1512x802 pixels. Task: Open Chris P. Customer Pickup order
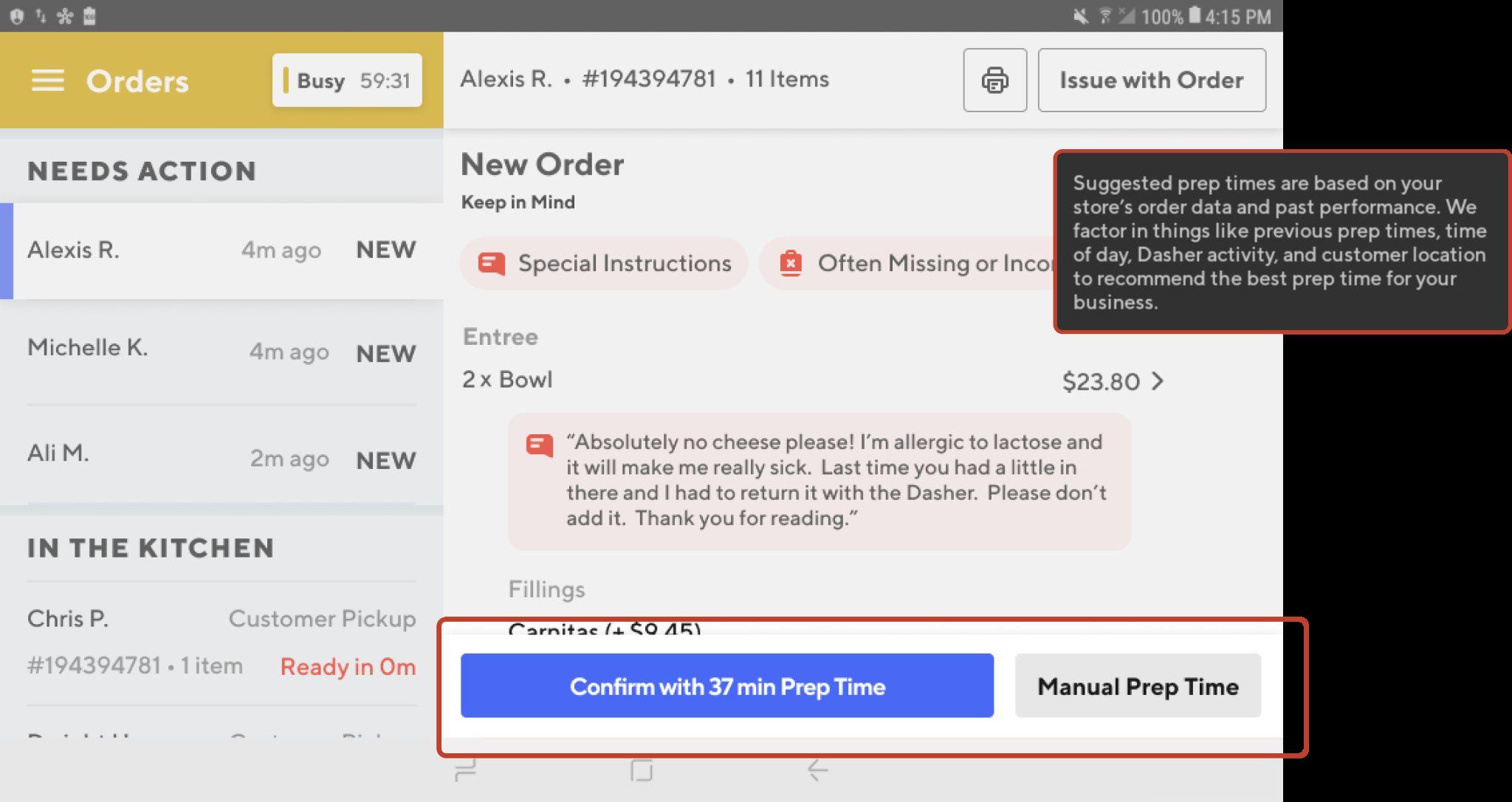pos(221,642)
